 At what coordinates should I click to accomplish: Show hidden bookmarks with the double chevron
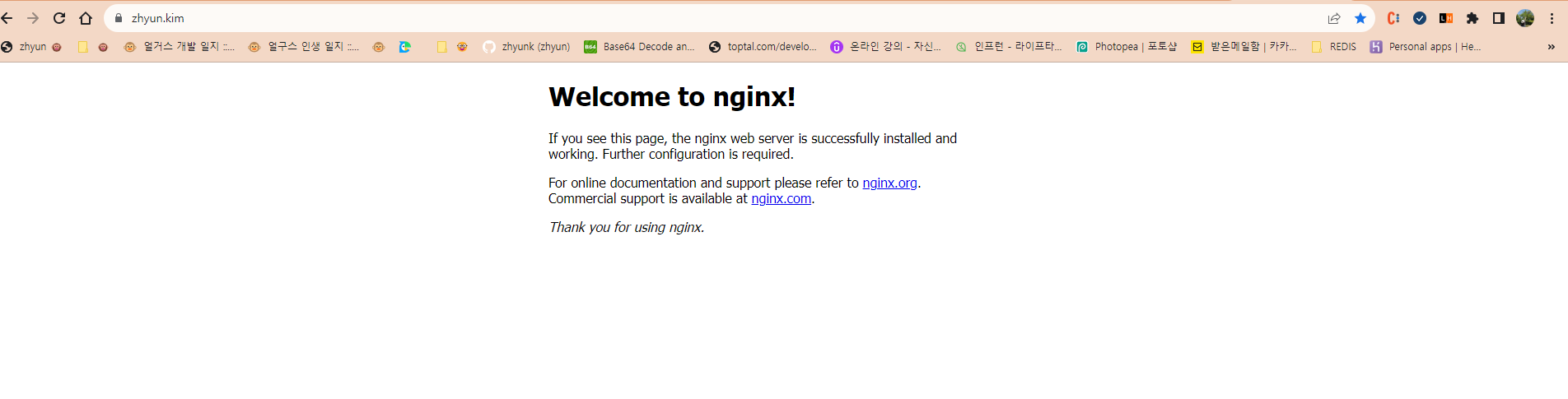point(1552,47)
